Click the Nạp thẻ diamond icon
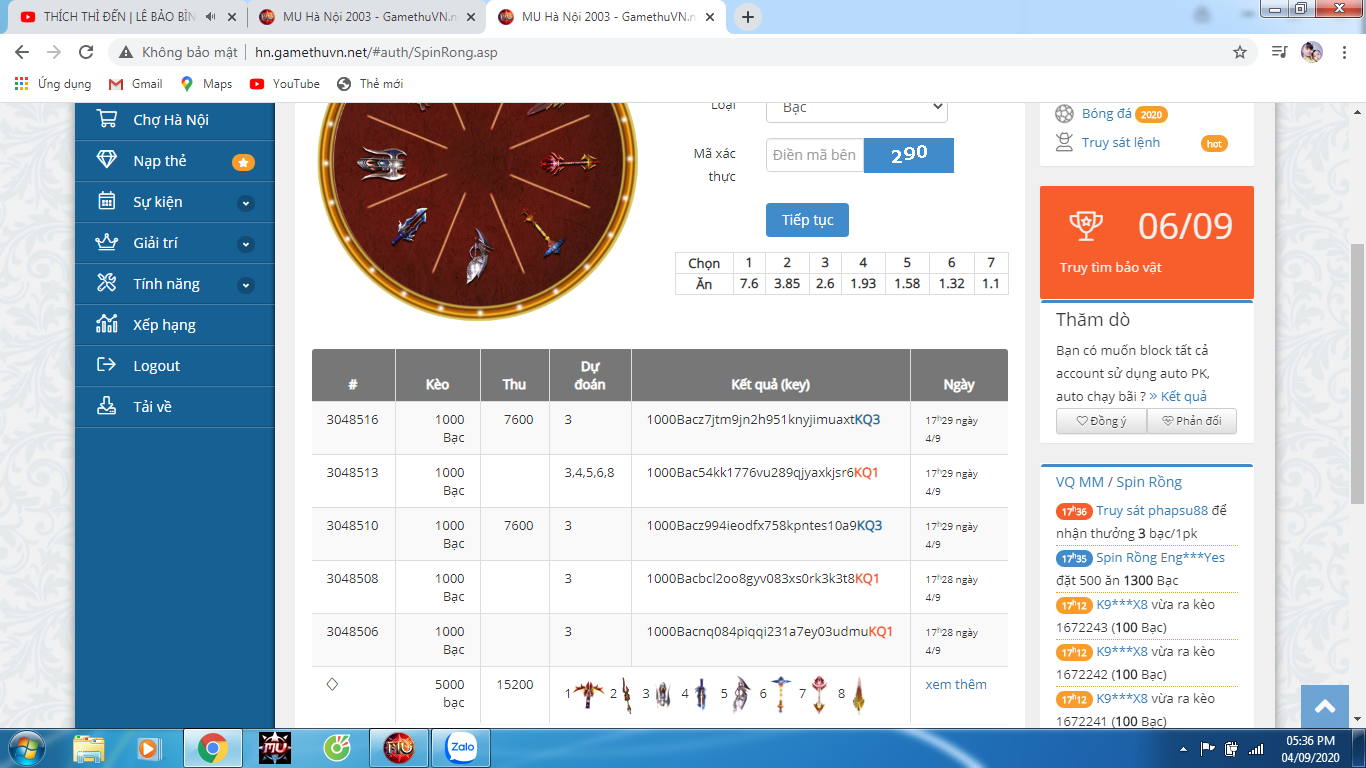Image resolution: width=1366 pixels, height=768 pixels. 106,160
